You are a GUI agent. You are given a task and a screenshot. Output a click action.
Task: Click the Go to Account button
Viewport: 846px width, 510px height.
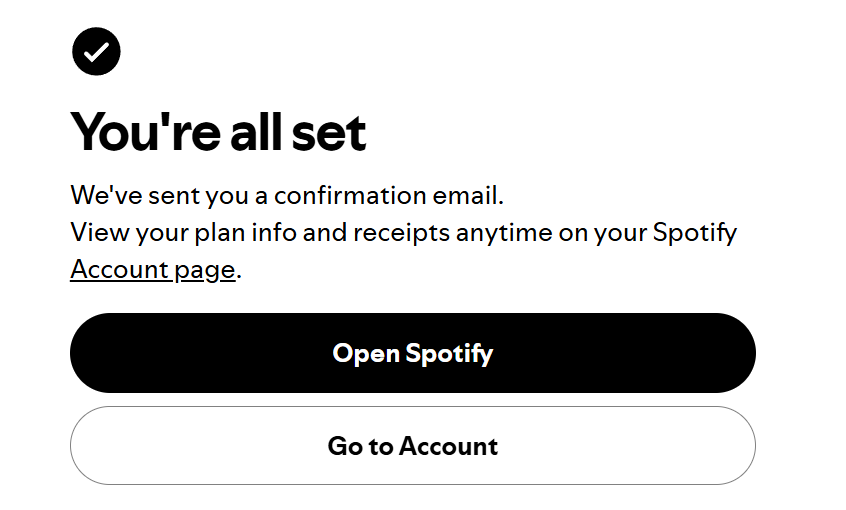pyautogui.click(x=412, y=445)
